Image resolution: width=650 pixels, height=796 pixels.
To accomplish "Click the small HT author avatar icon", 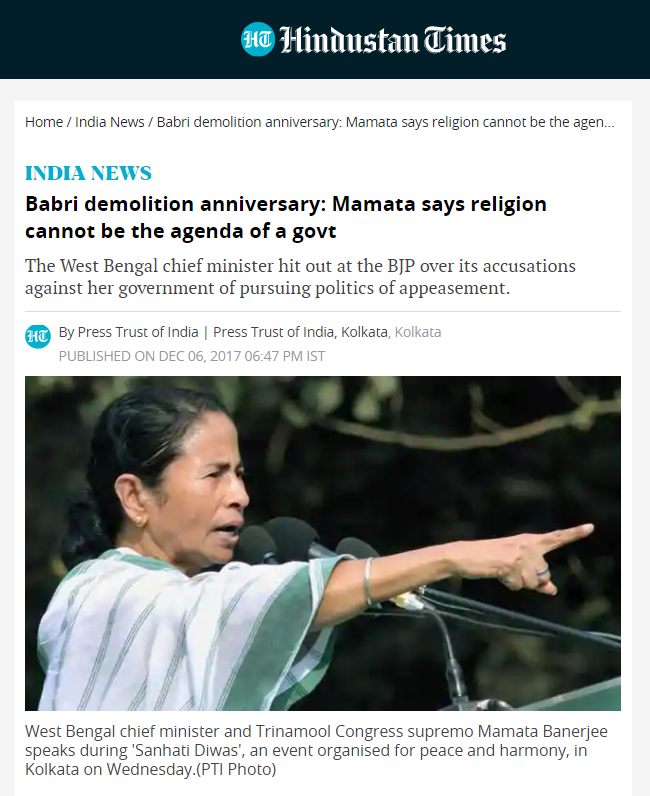I will tap(38, 337).
